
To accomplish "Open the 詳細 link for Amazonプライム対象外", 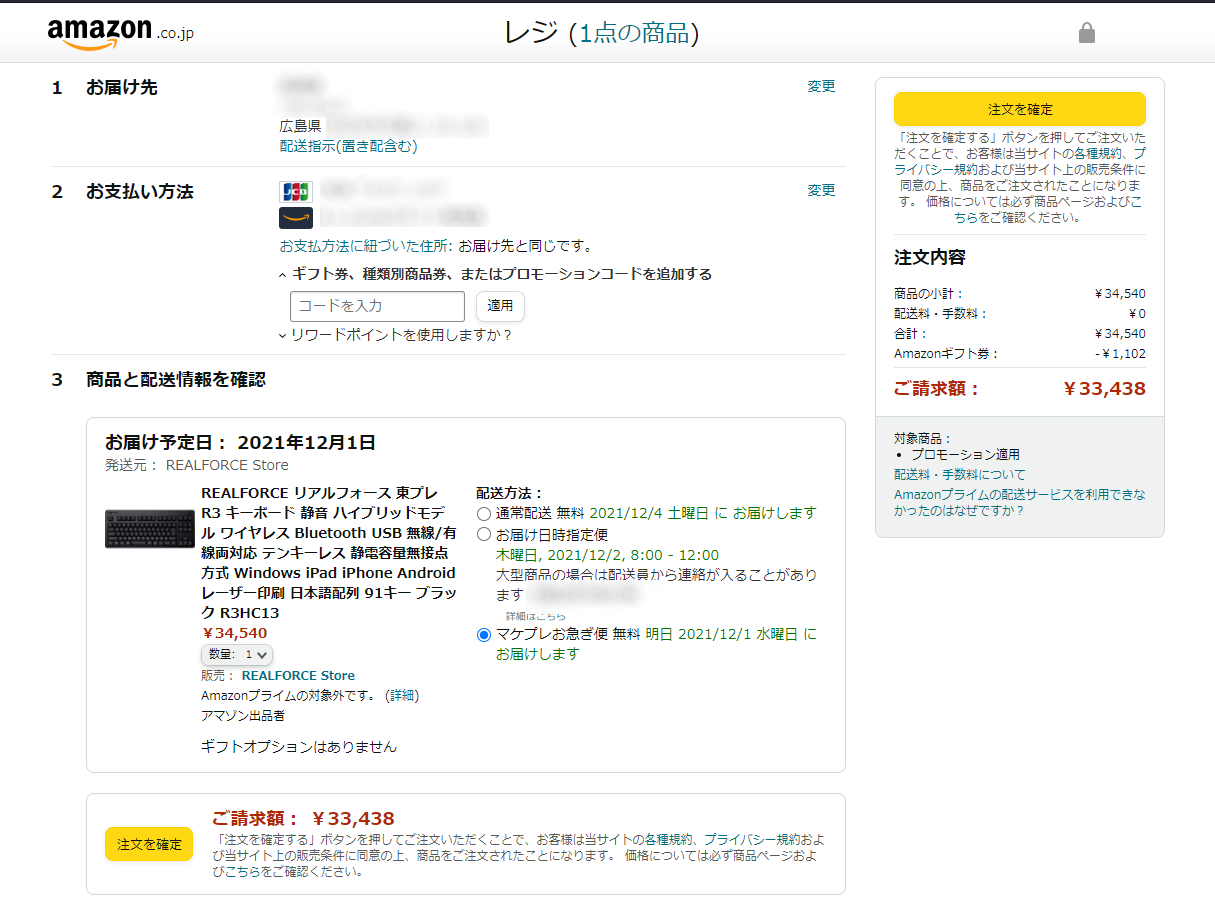I will [x=402, y=696].
